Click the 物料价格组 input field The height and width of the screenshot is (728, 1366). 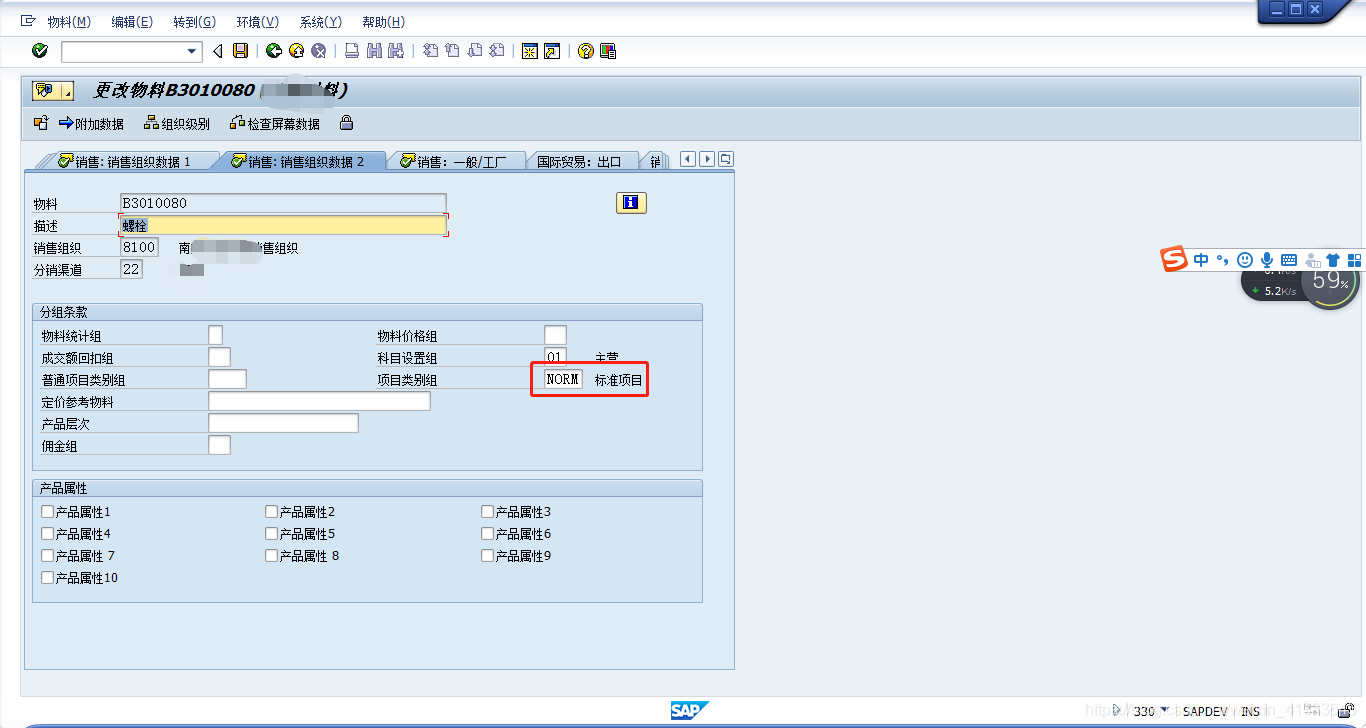coord(555,335)
